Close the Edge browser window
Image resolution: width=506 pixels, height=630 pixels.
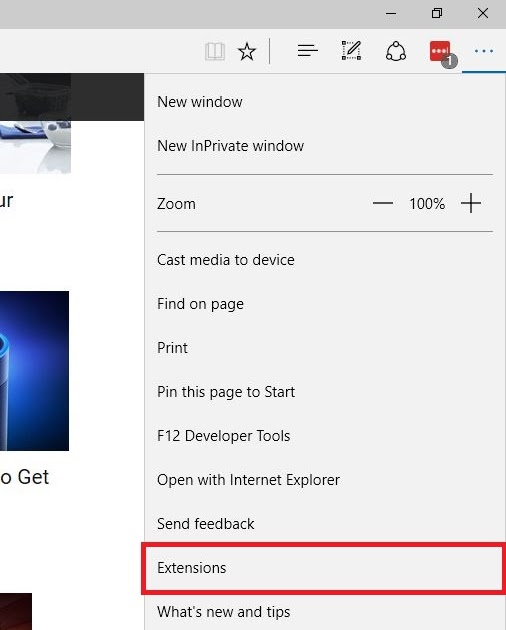(483, 14)
